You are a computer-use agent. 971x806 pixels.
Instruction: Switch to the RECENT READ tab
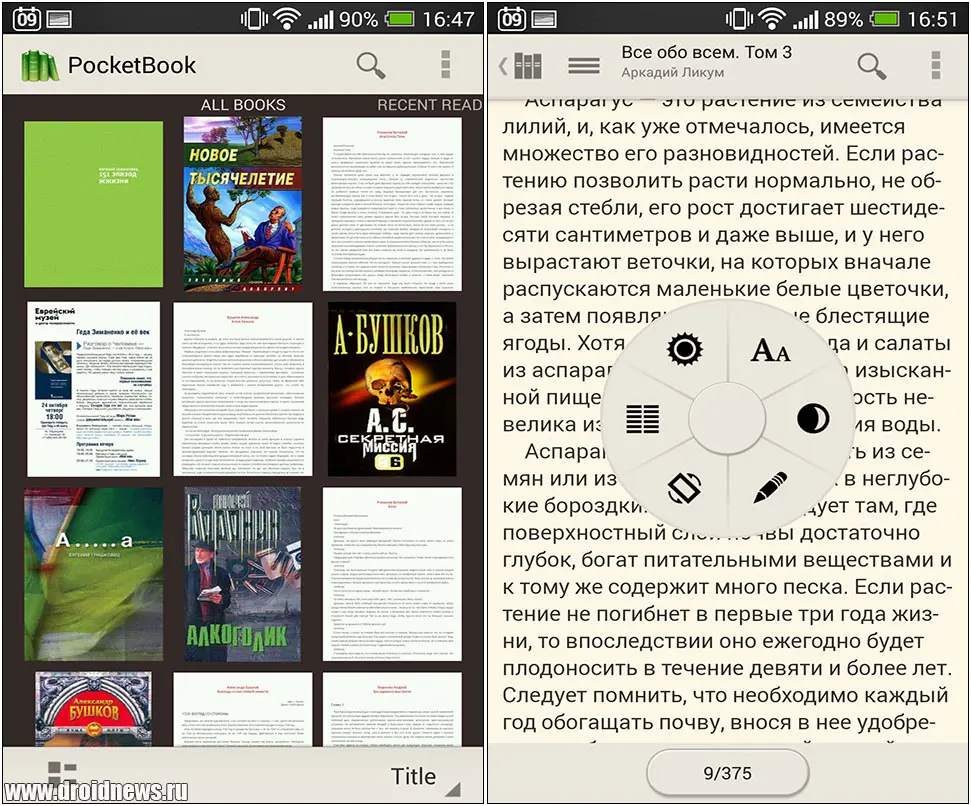click(429, 105)
